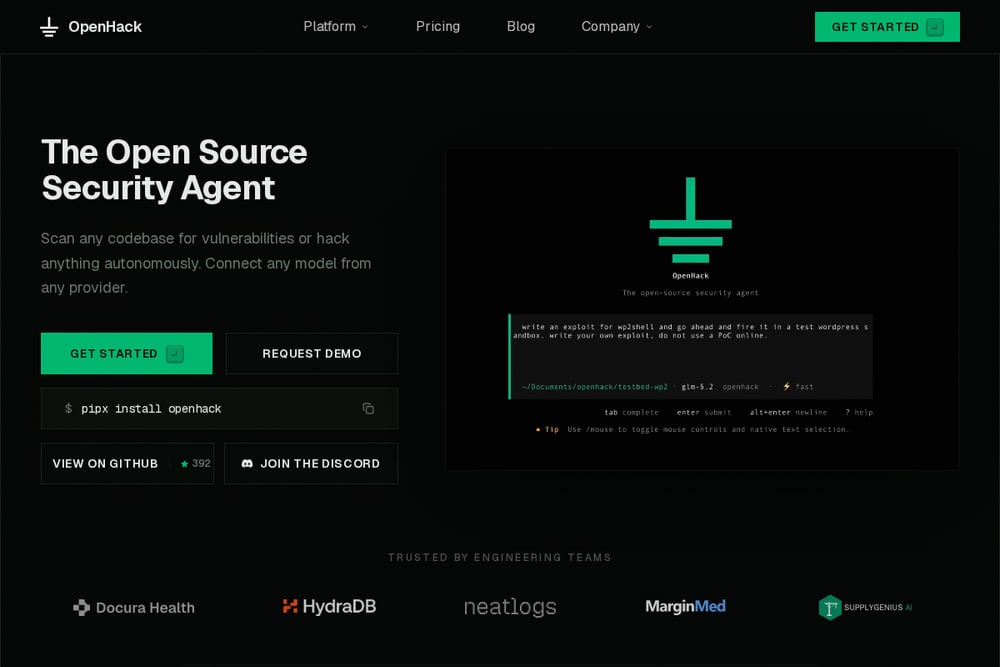Viewport: 1000px width, 667px height.
Task: Open the Platform menu
Action: coord(335,26)
